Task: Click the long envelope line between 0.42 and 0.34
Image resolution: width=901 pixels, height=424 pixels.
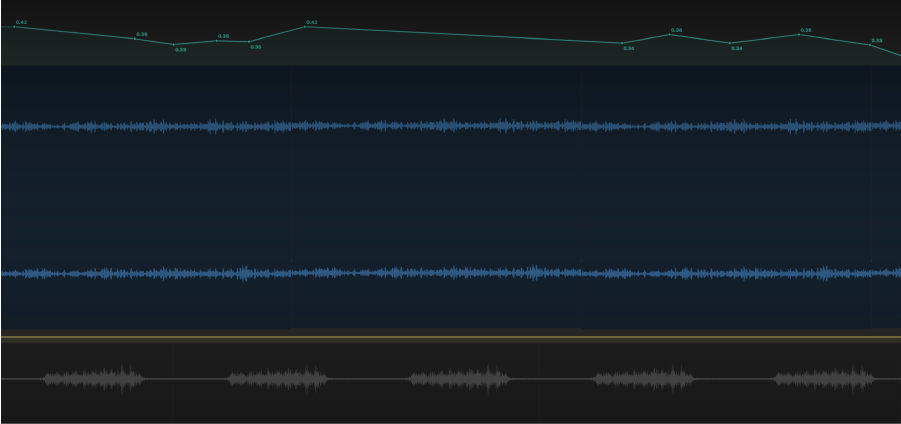Action: pos(460,34)
